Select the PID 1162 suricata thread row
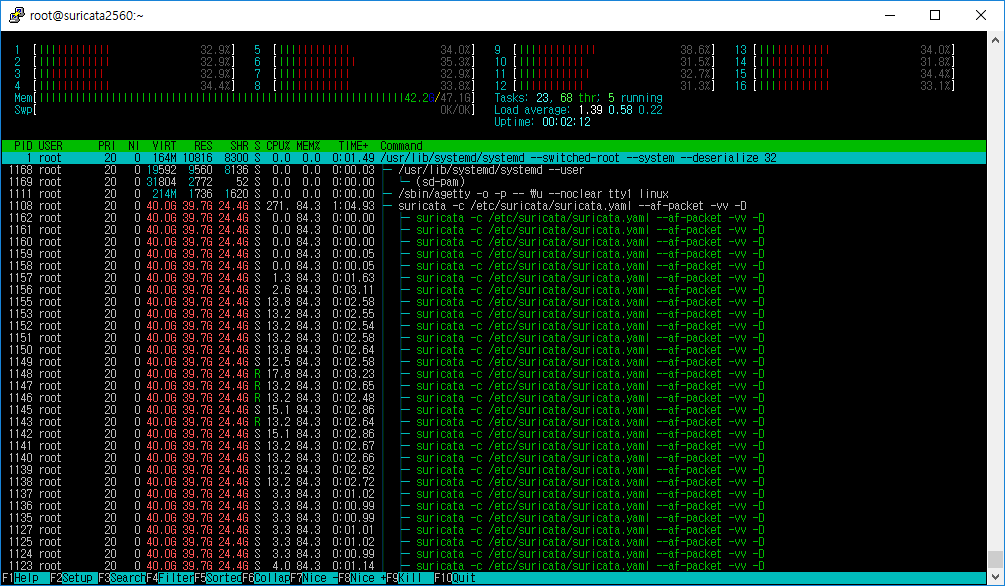Viewport: 1005px width, 586px height. (x=494, y=218)
